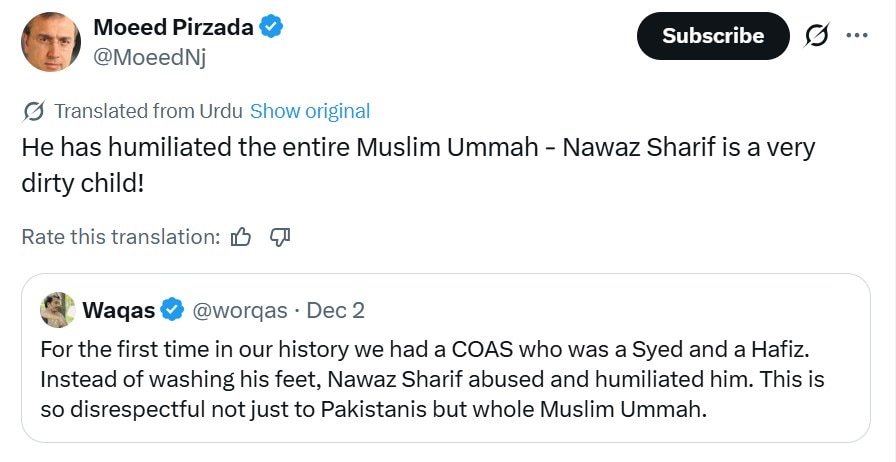
Task: Click the Dec 2 timestamp
Action: pyautogui.click(x=335, y=310)
